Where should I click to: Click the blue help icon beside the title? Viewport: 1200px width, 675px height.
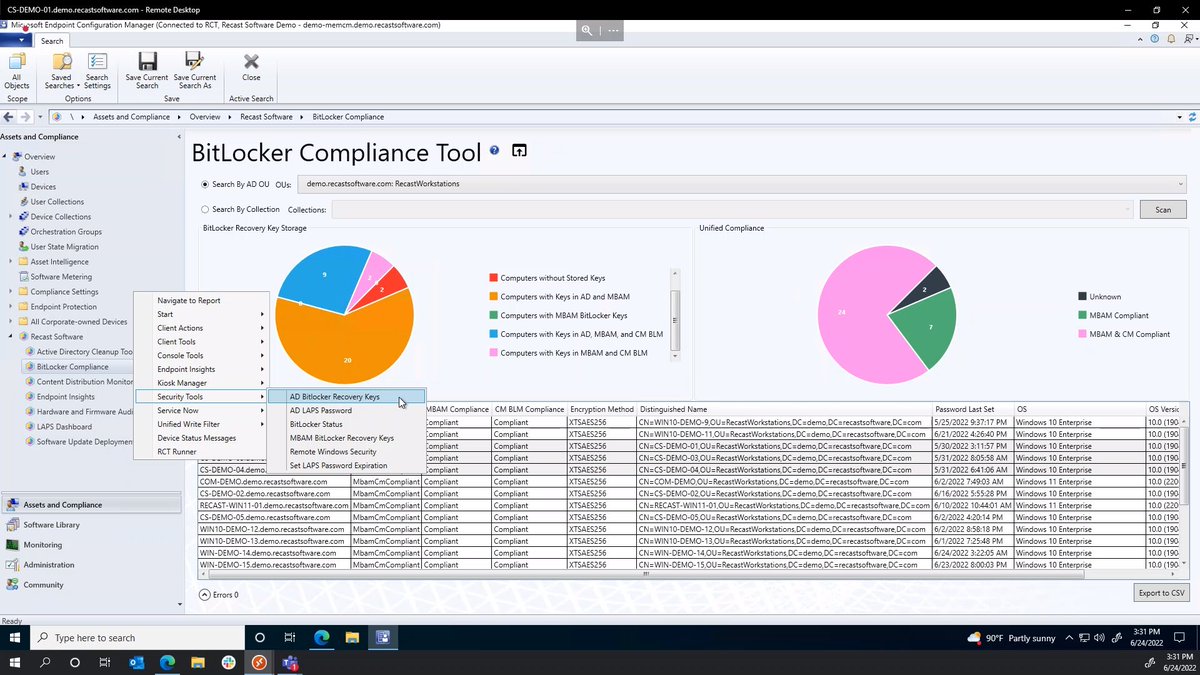[x=494, y=150]
